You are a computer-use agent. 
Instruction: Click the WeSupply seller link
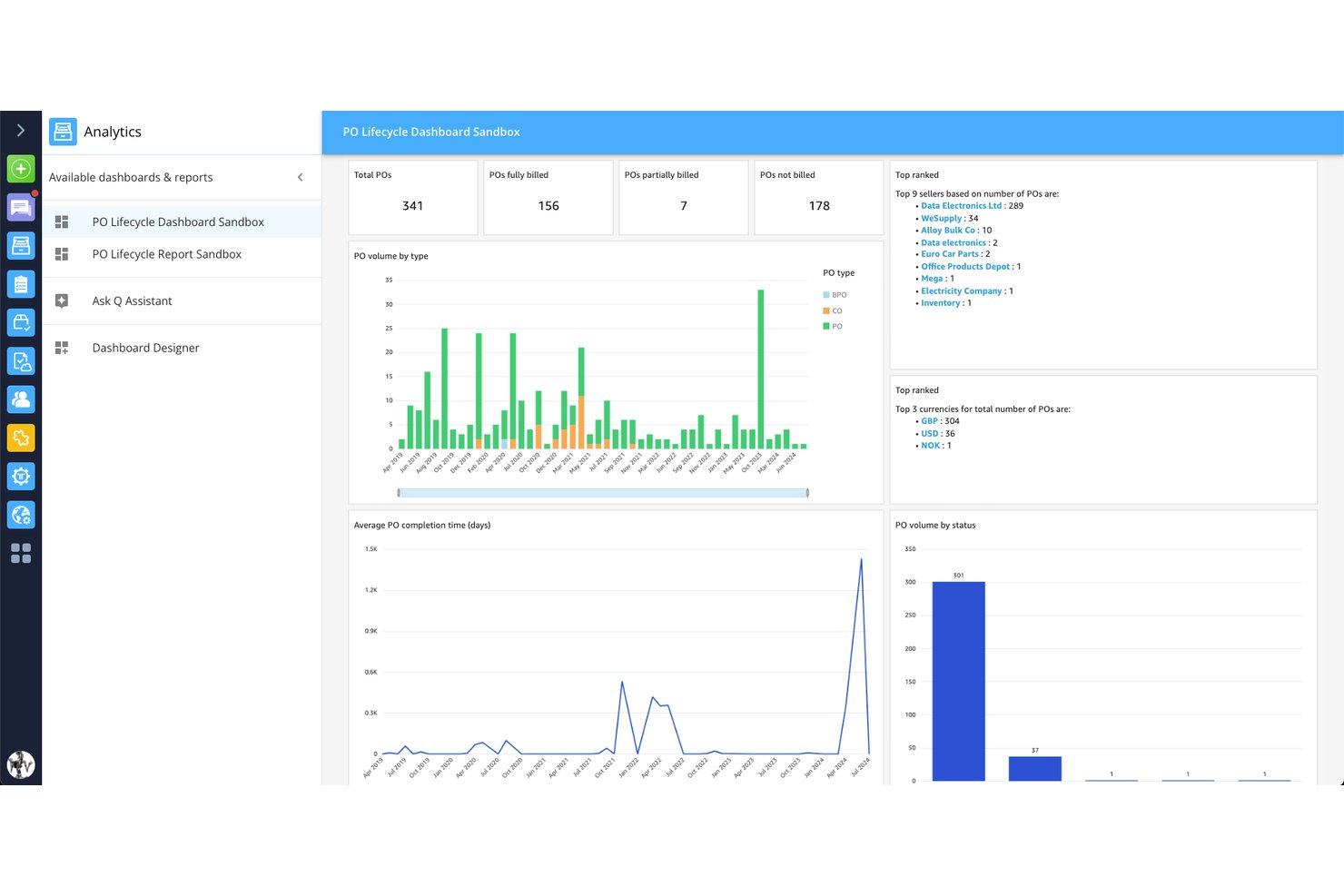(941, 218)
